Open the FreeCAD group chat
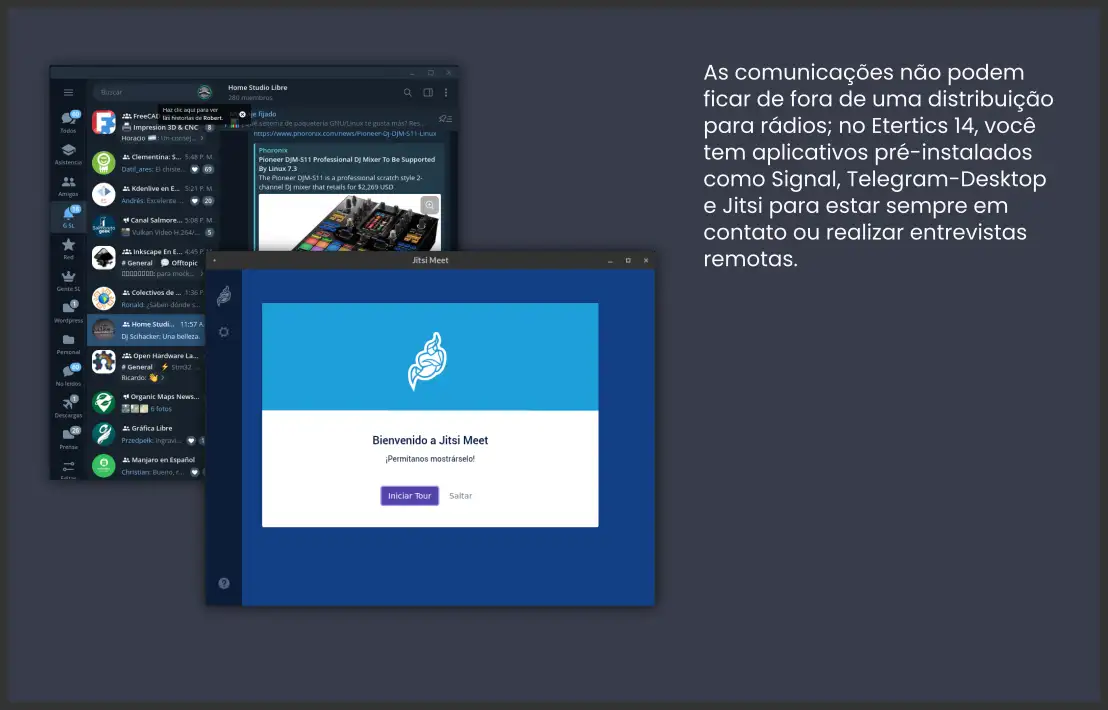1108x710 pixels. pos(147,126)
